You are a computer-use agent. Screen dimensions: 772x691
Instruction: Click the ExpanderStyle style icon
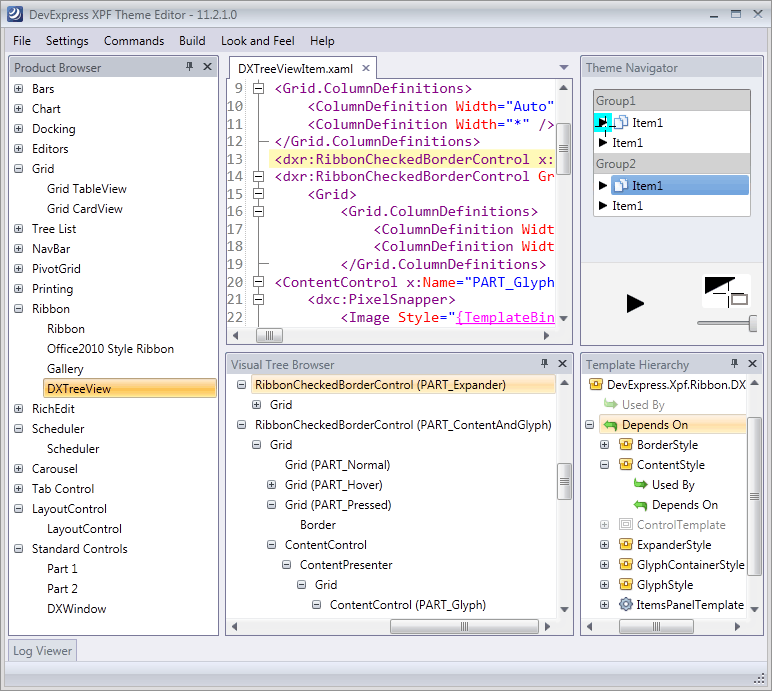point(625,544)
